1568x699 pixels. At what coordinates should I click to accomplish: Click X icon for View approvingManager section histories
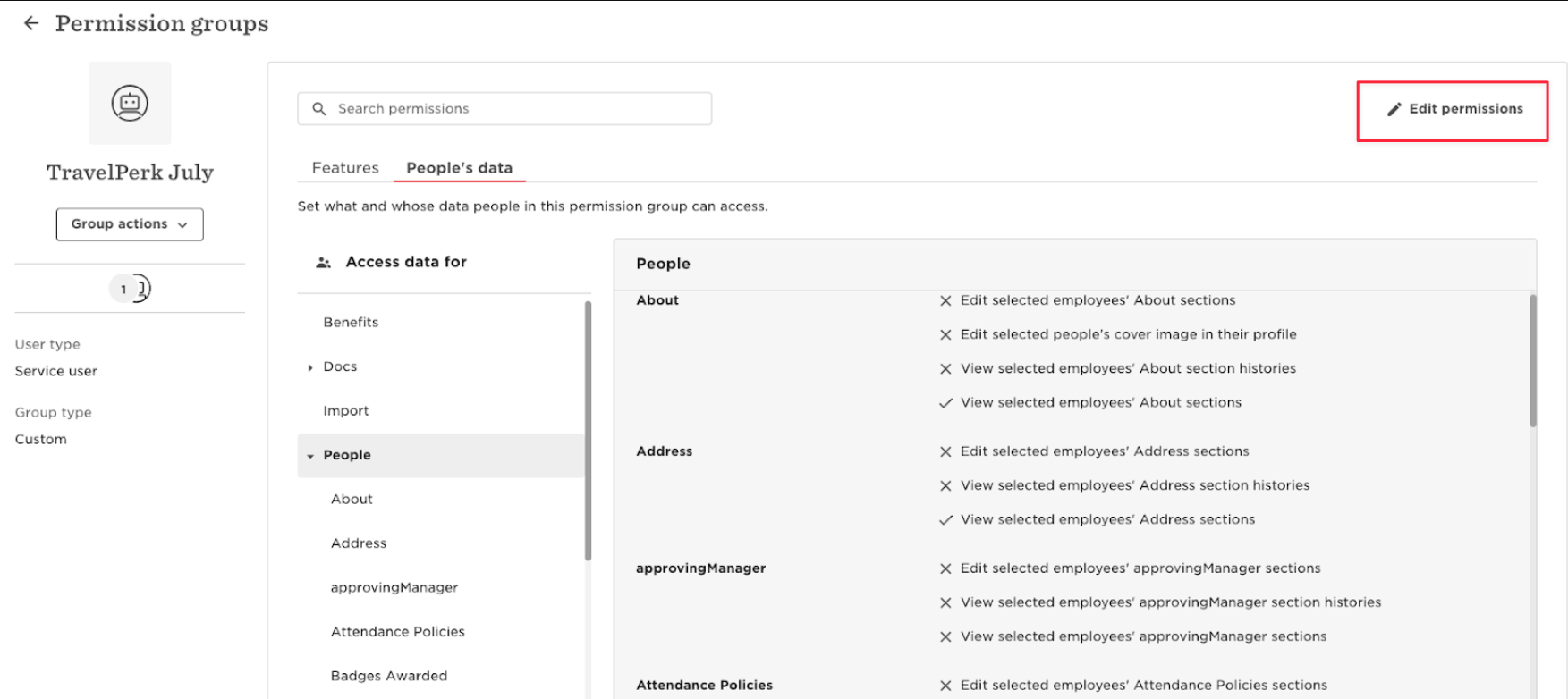(x=945, y=603)
